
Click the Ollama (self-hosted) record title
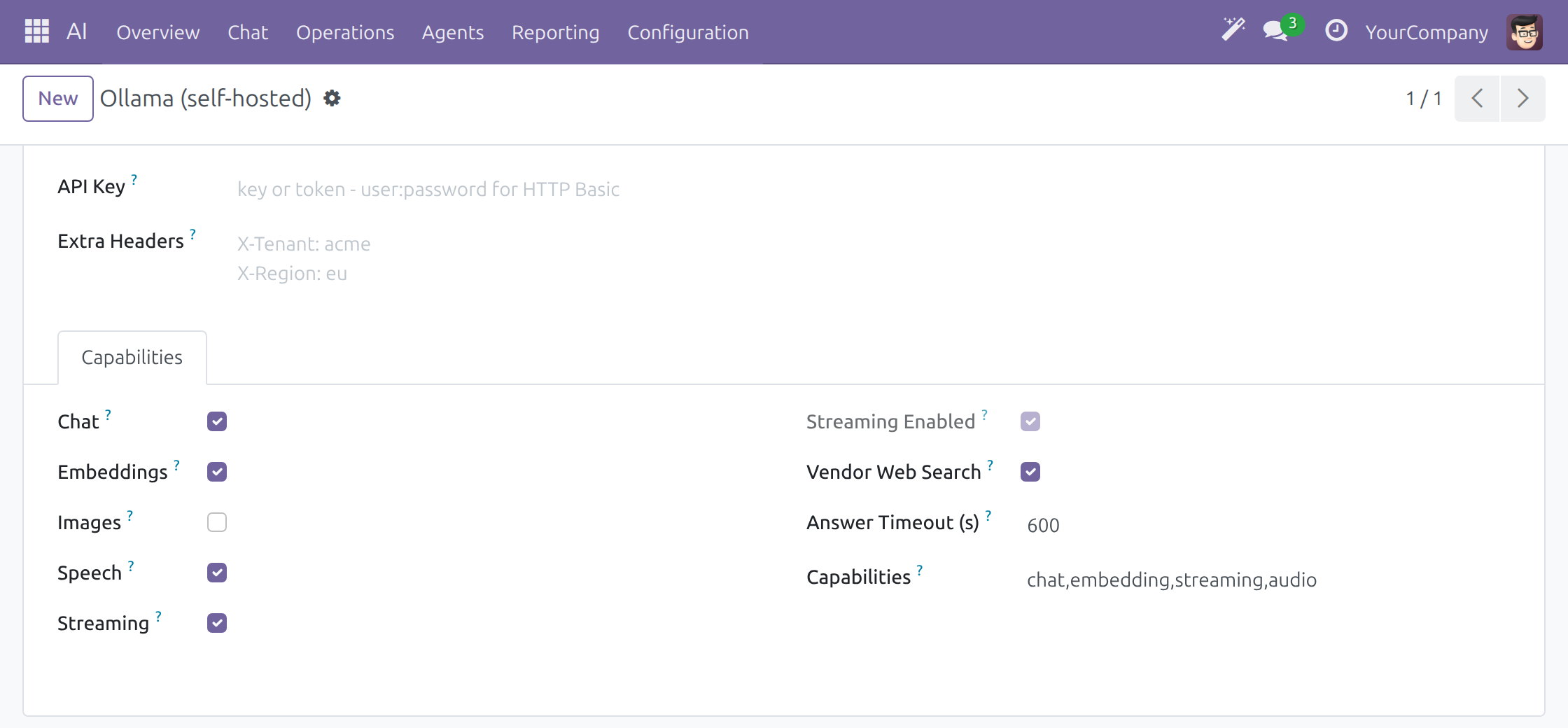point(206,99)
